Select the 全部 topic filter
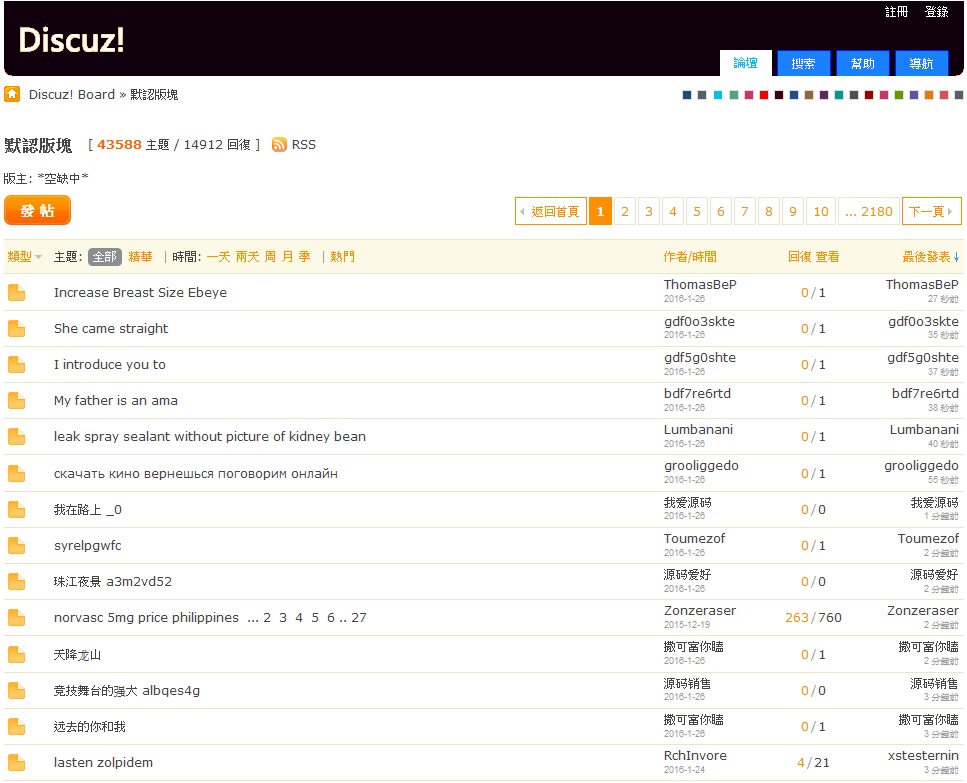 pos(105,256)
